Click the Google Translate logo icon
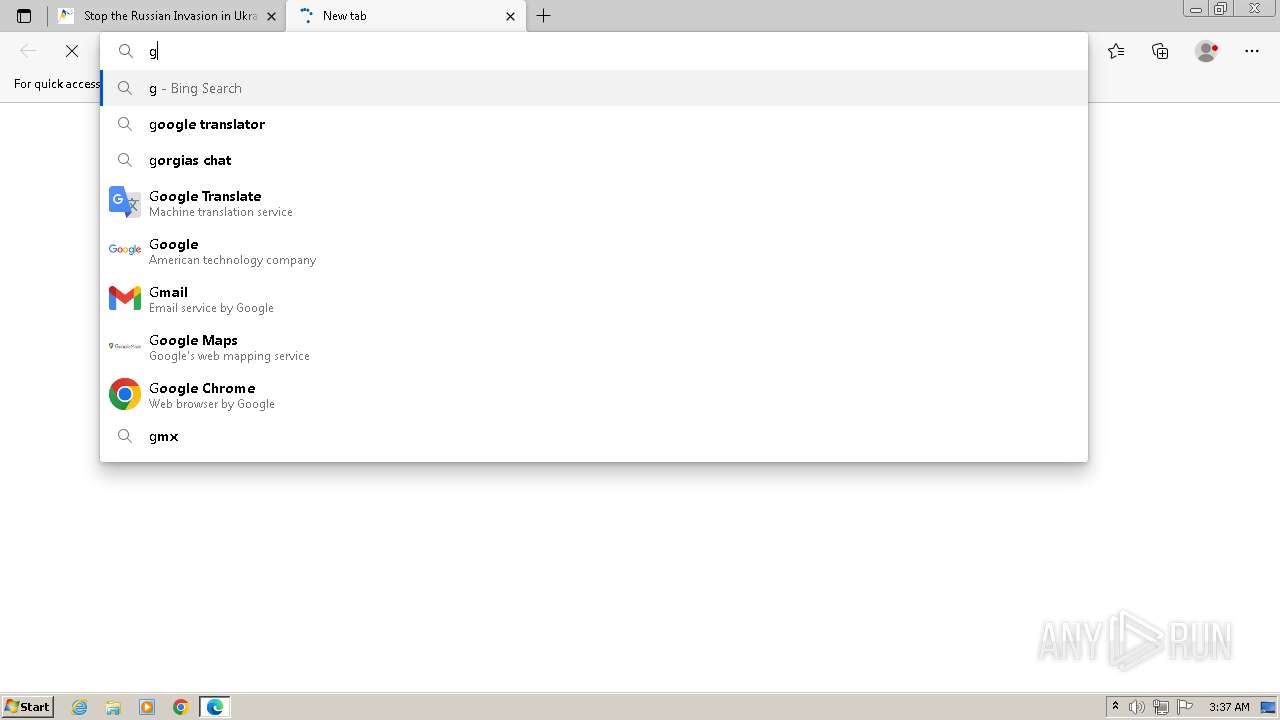This screenshot has width=1280, height=720. point(125,202)
